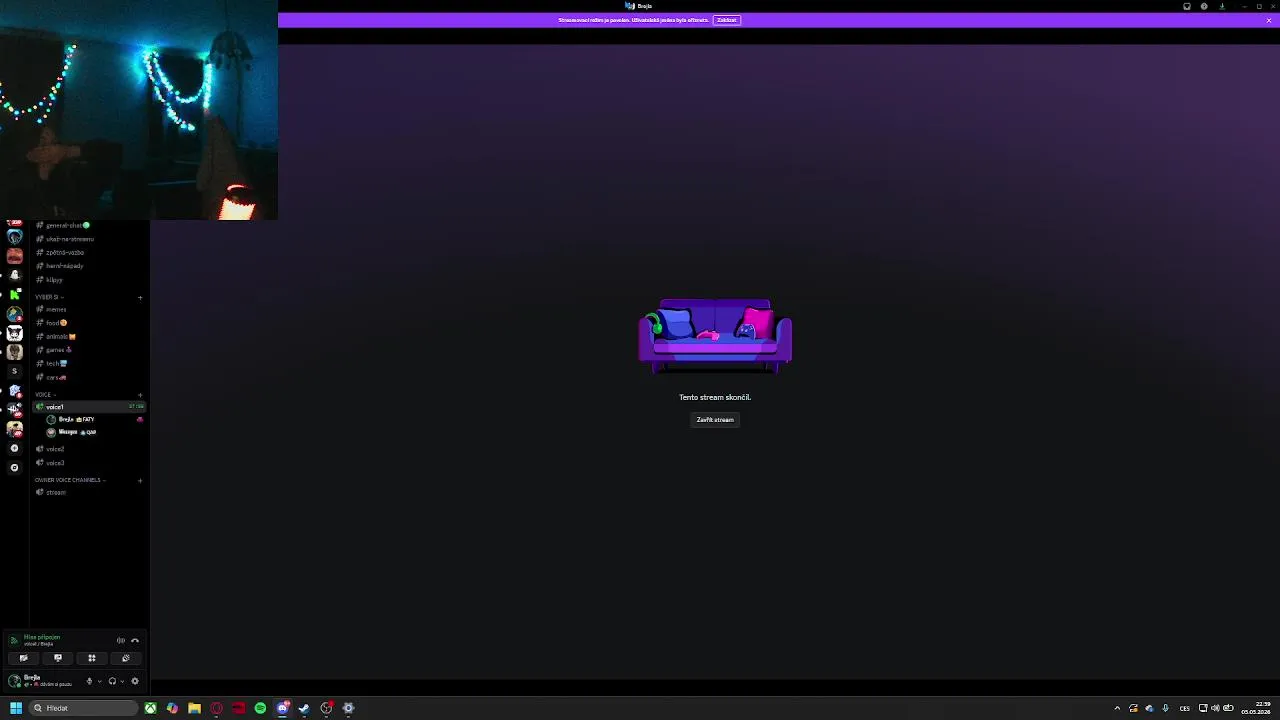
Task: Click the user avatar in the account panel
Action: [15, 681]
